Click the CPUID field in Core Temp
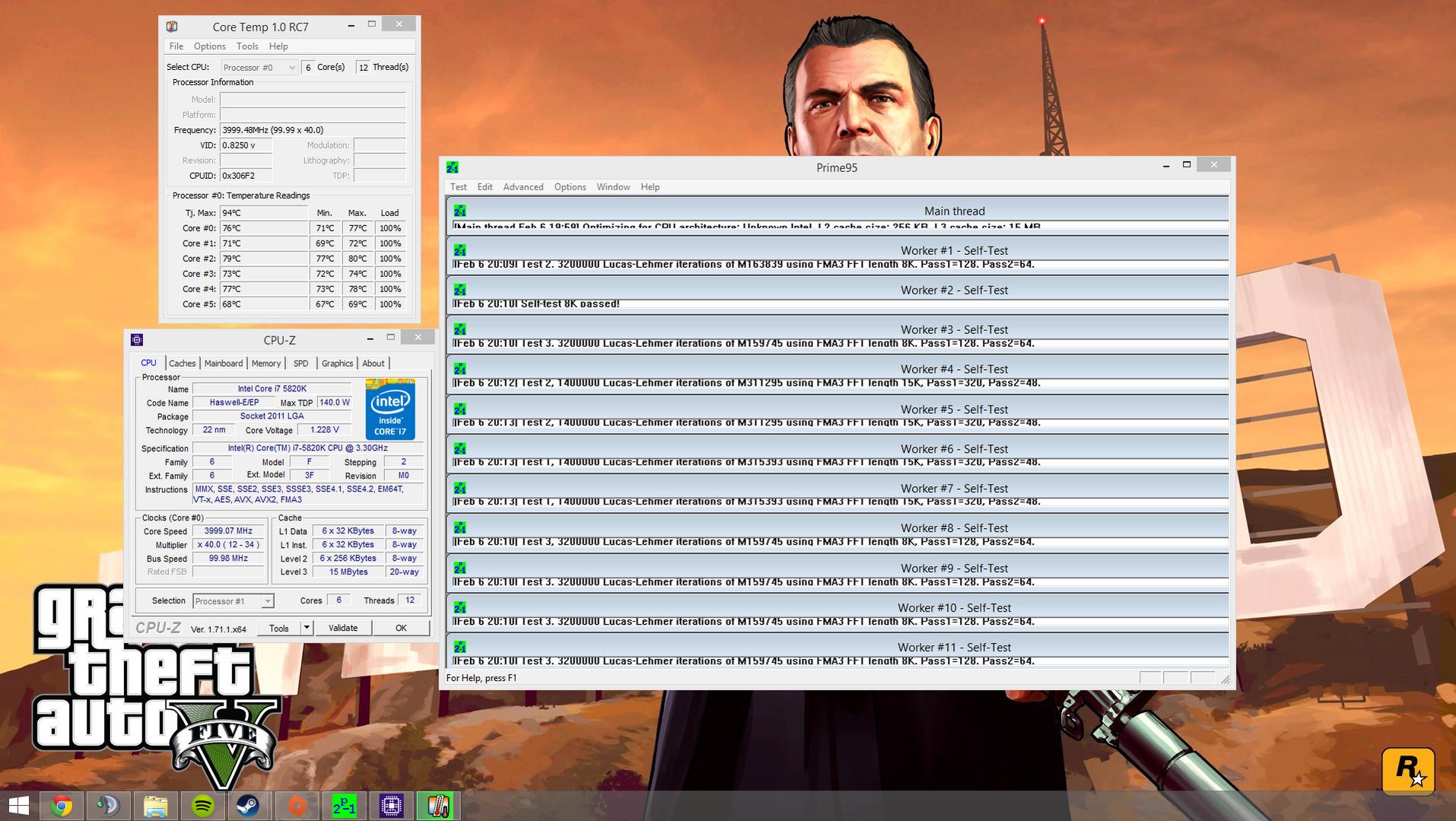This screenshot has height=821, width=1456. point(246,176)
